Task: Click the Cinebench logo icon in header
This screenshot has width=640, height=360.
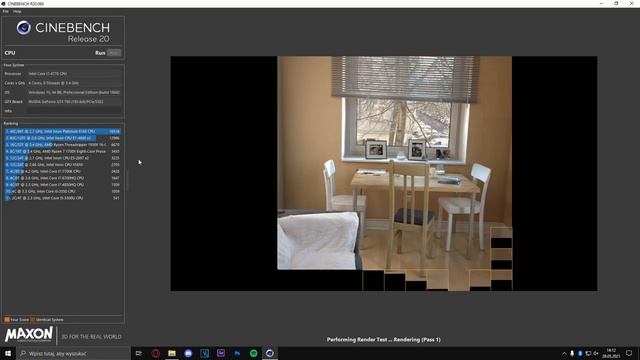Action: pyautogui.click(x=24, y=28)
